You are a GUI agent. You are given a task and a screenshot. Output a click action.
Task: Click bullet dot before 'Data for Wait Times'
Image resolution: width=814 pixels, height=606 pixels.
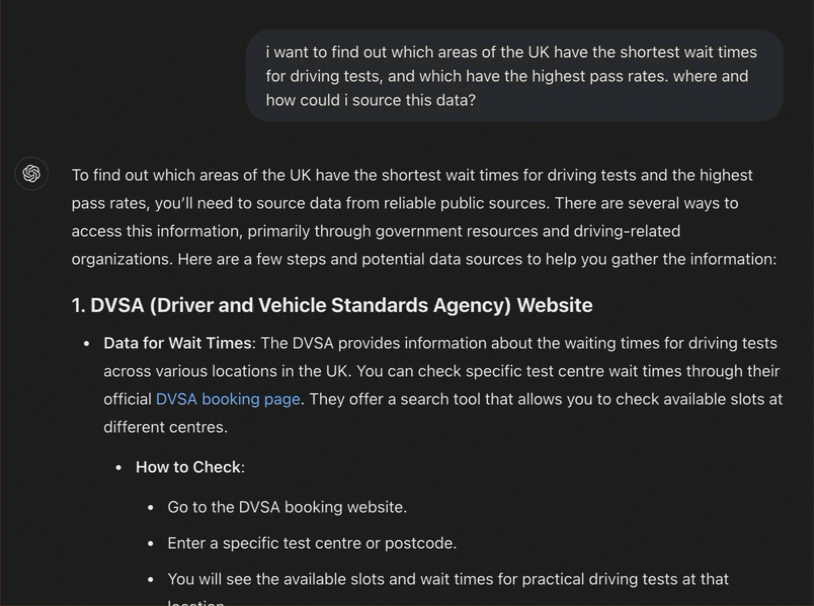pos(87,344)
